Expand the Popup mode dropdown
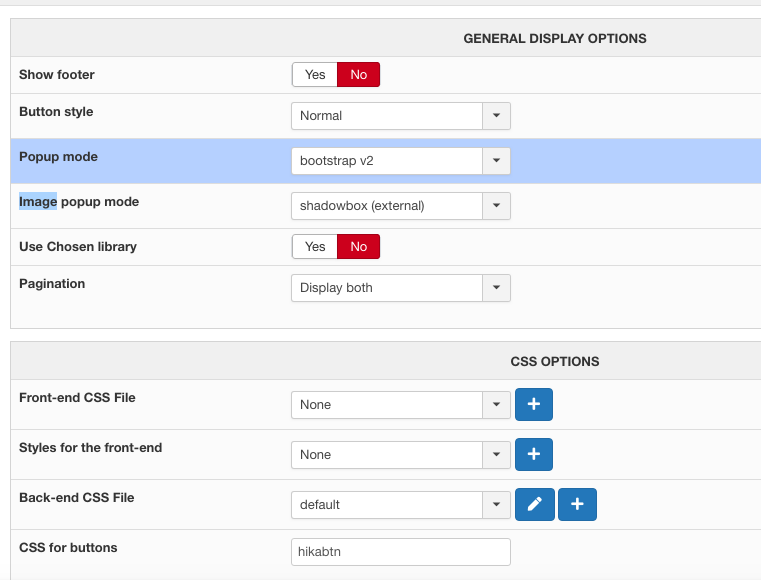 [401, 161]
